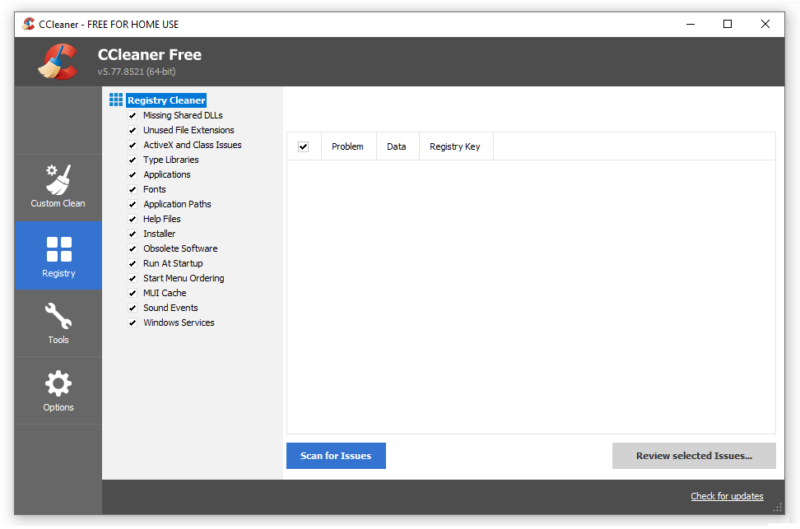Disable Application Paths scanning
Viewport: 800px width, 529px height.
click(133, 204)
